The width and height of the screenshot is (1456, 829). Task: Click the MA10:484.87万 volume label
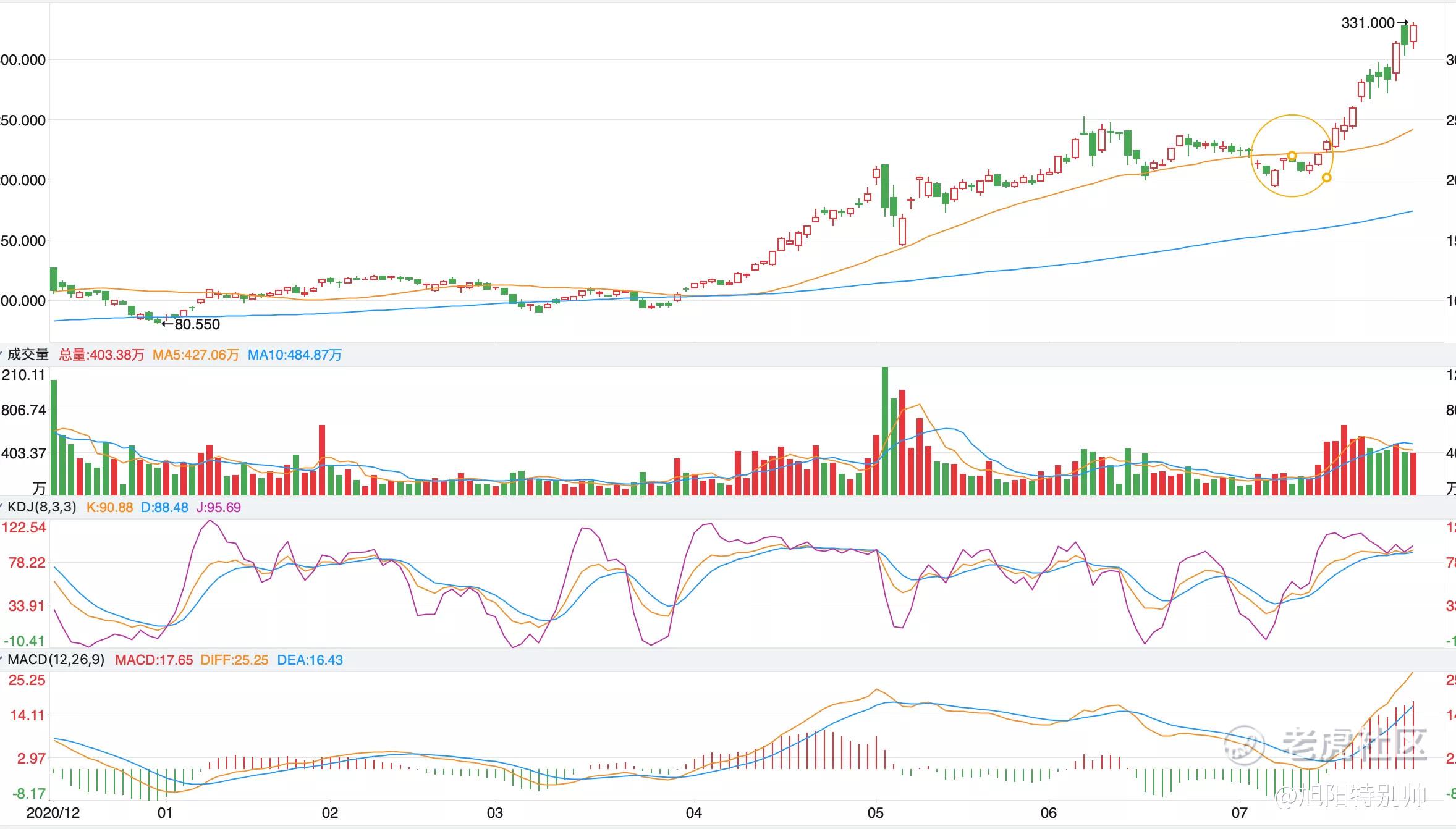click(x=294, y=355)
